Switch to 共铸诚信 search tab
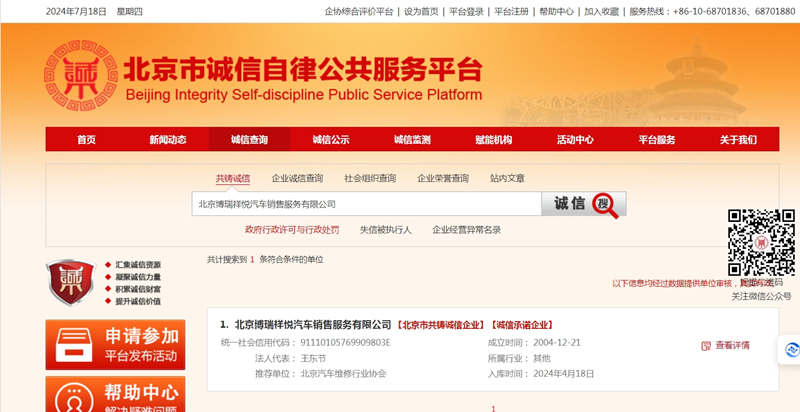 pyautogui.click(x=233, y=178)
